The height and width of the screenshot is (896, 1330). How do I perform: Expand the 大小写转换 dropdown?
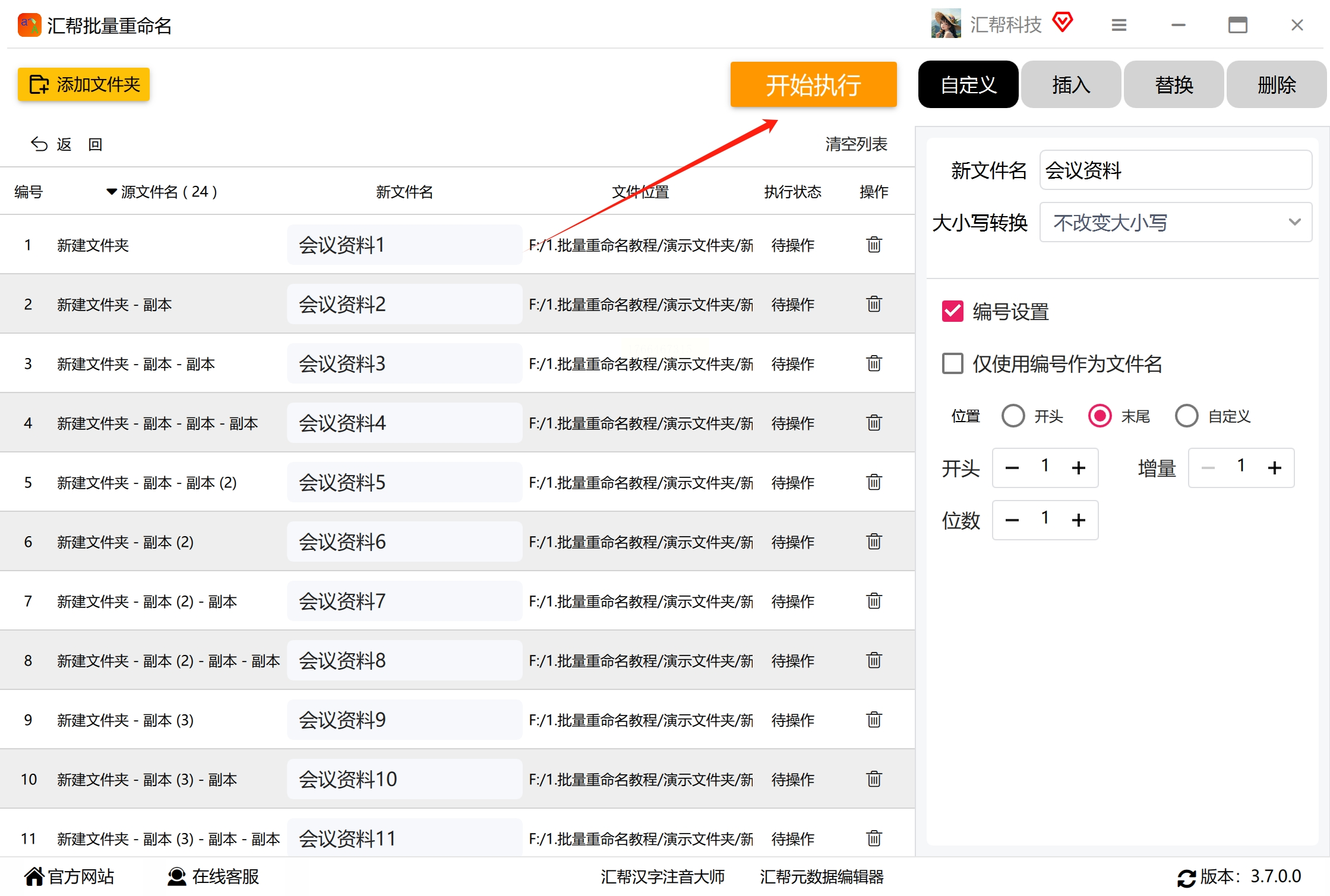[1175, 222]
